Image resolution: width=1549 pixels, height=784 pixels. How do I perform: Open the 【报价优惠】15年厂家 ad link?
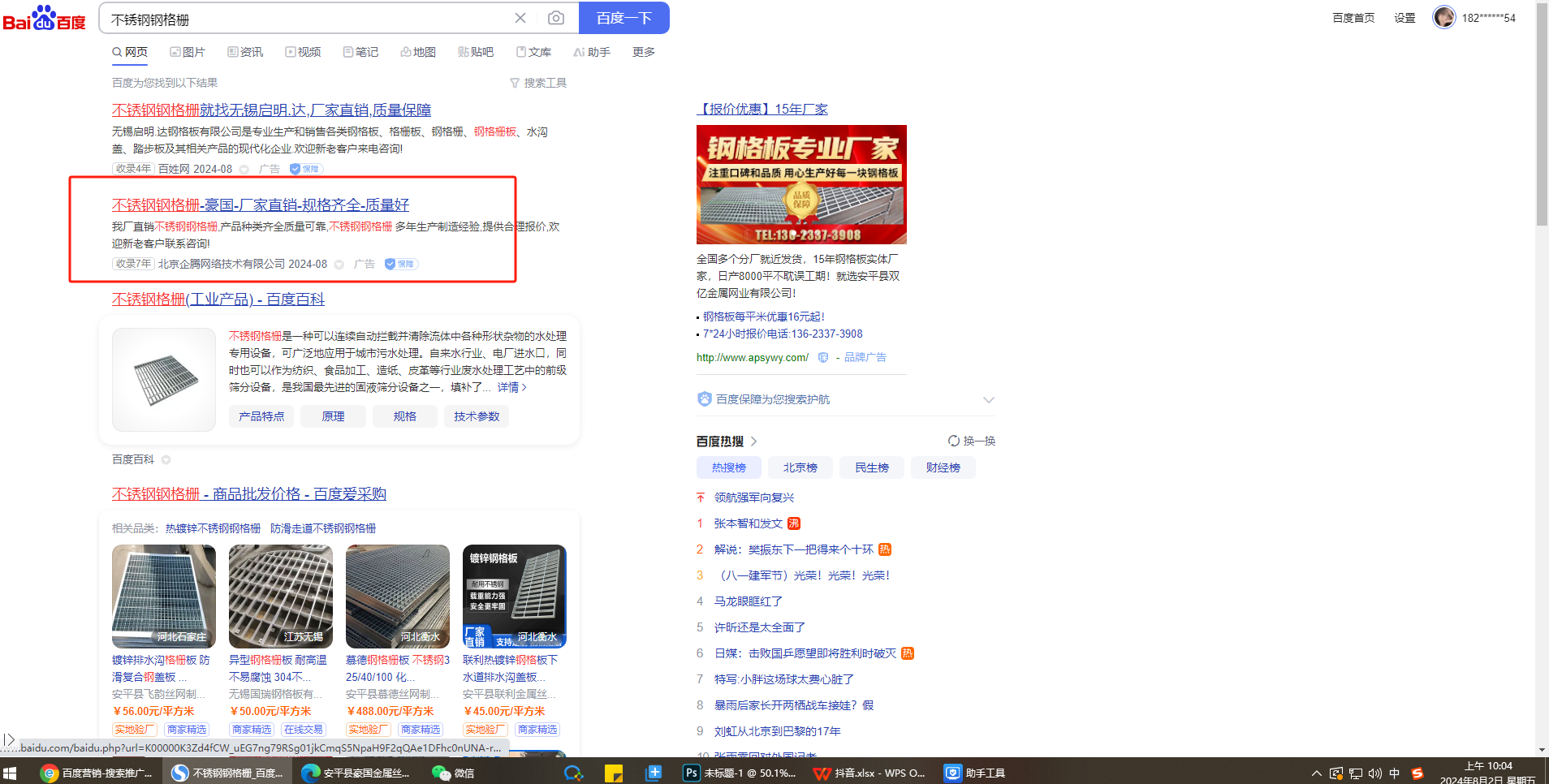tap(762, 109)
